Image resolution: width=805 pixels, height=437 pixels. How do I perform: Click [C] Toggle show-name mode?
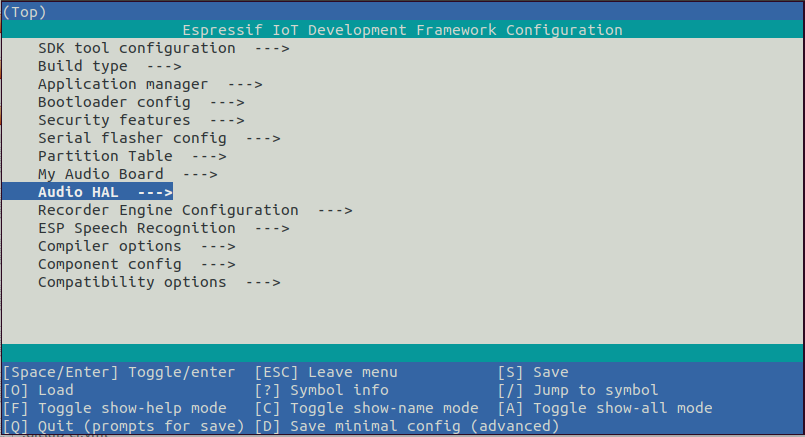coord(366,408)
